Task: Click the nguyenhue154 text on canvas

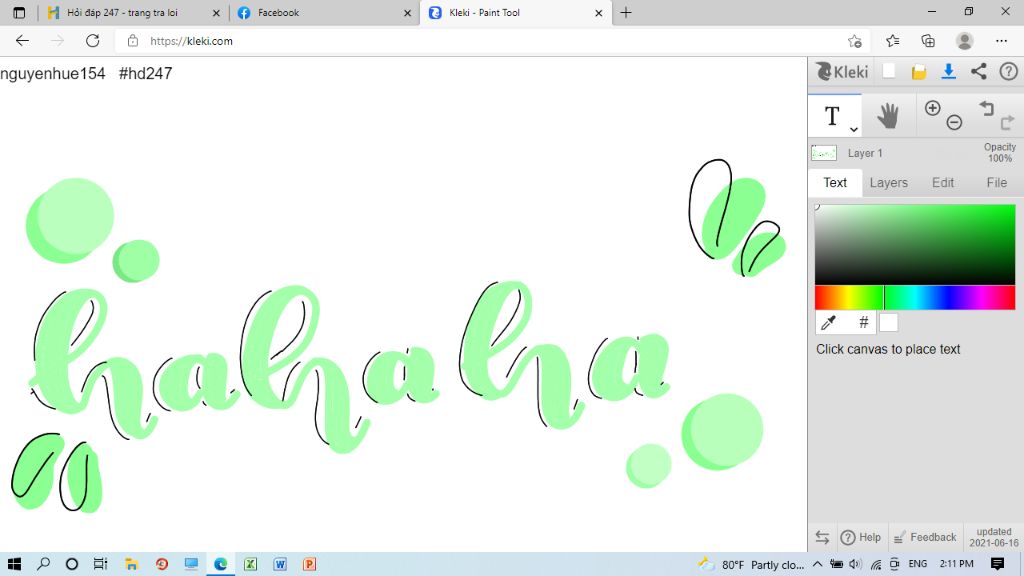Action: coord(53,73)
